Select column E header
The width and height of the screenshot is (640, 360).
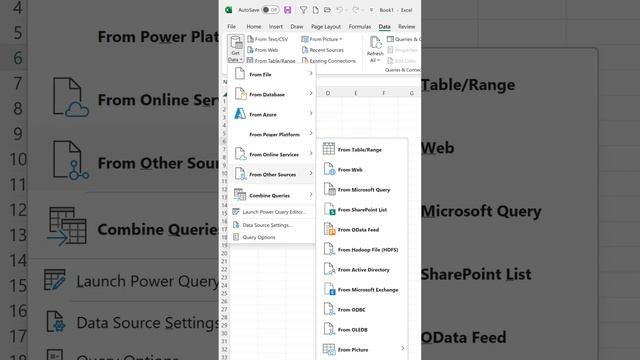[356, 93]
